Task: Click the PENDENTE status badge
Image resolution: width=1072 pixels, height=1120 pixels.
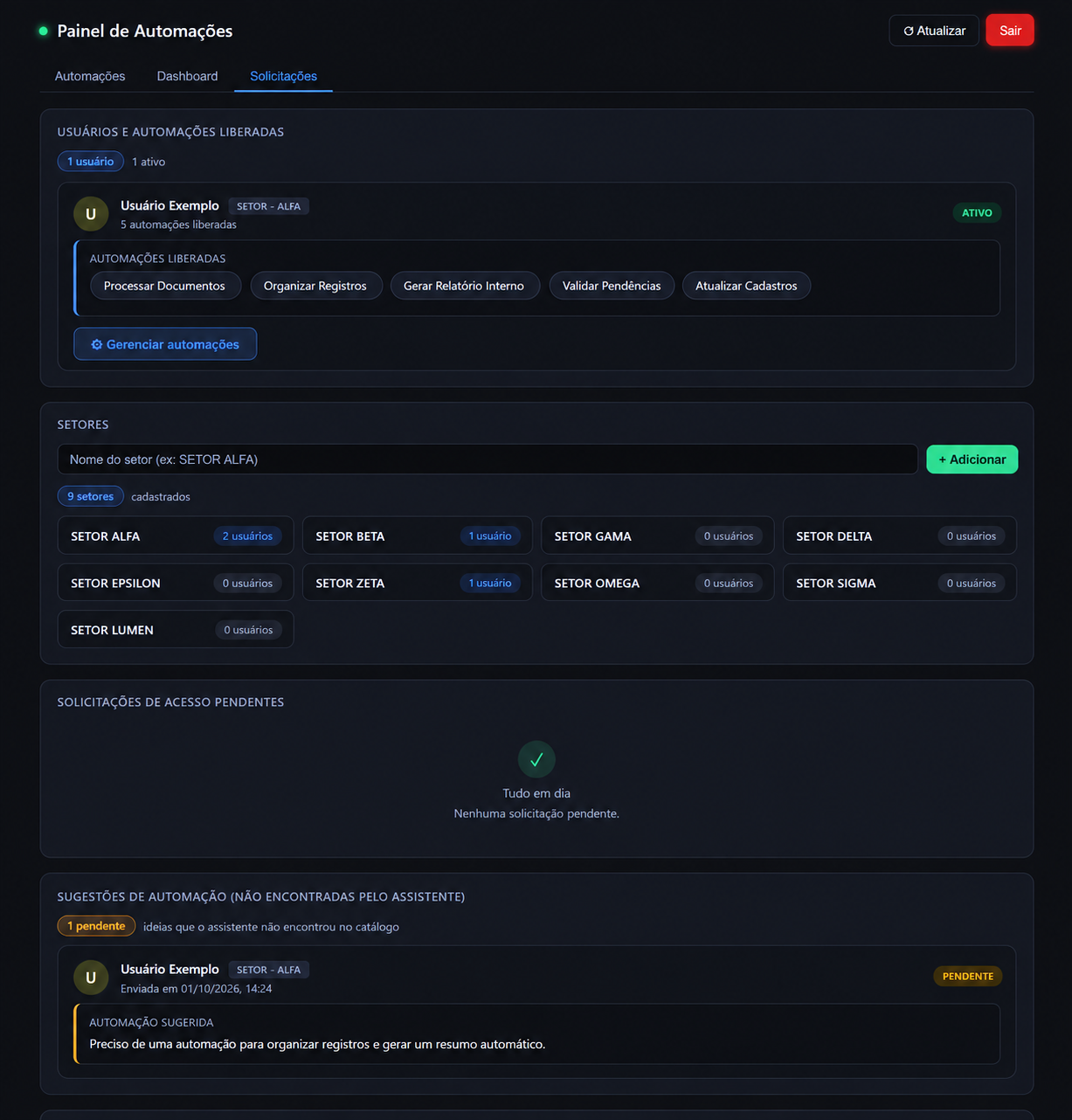Action: pos(968,977)
